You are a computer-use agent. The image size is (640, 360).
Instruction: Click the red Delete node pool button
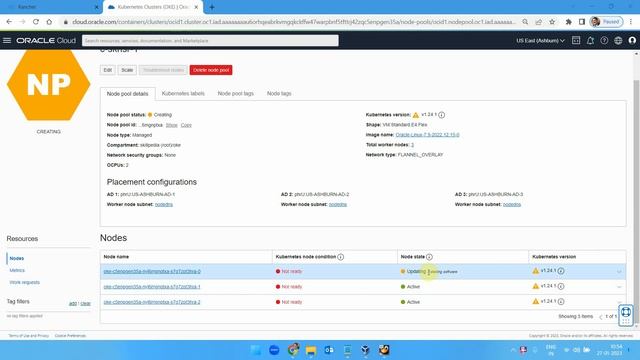point(211,70)
